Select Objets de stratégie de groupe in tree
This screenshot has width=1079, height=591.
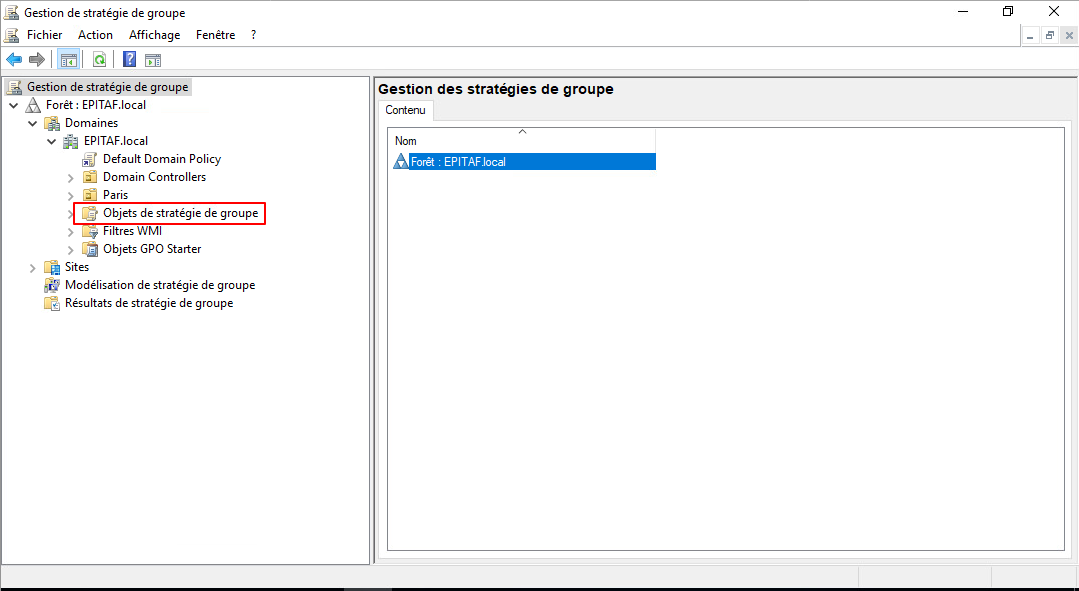(180, 213)
